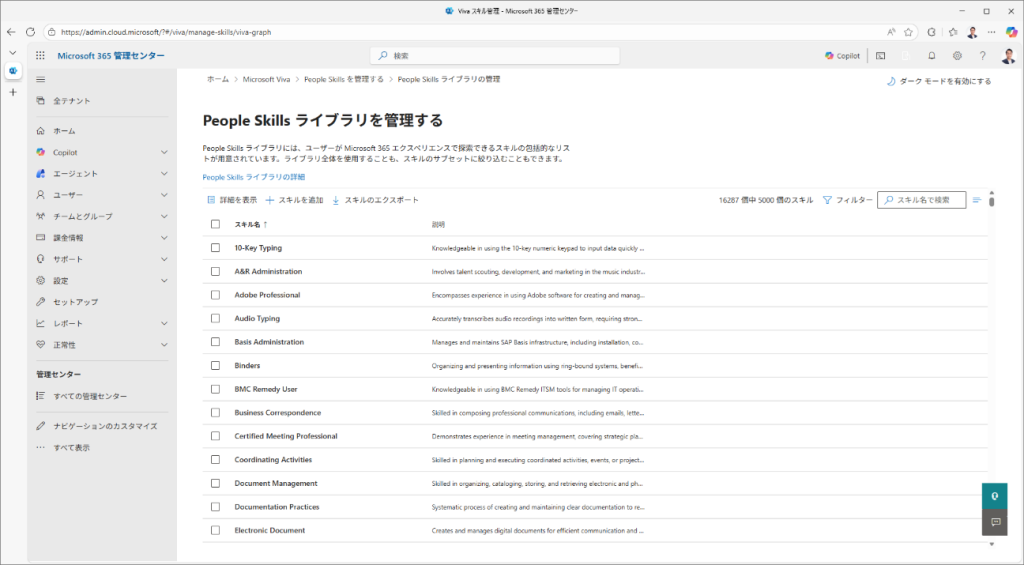Select the Adobe Professional row checkbox

[215, 295]
